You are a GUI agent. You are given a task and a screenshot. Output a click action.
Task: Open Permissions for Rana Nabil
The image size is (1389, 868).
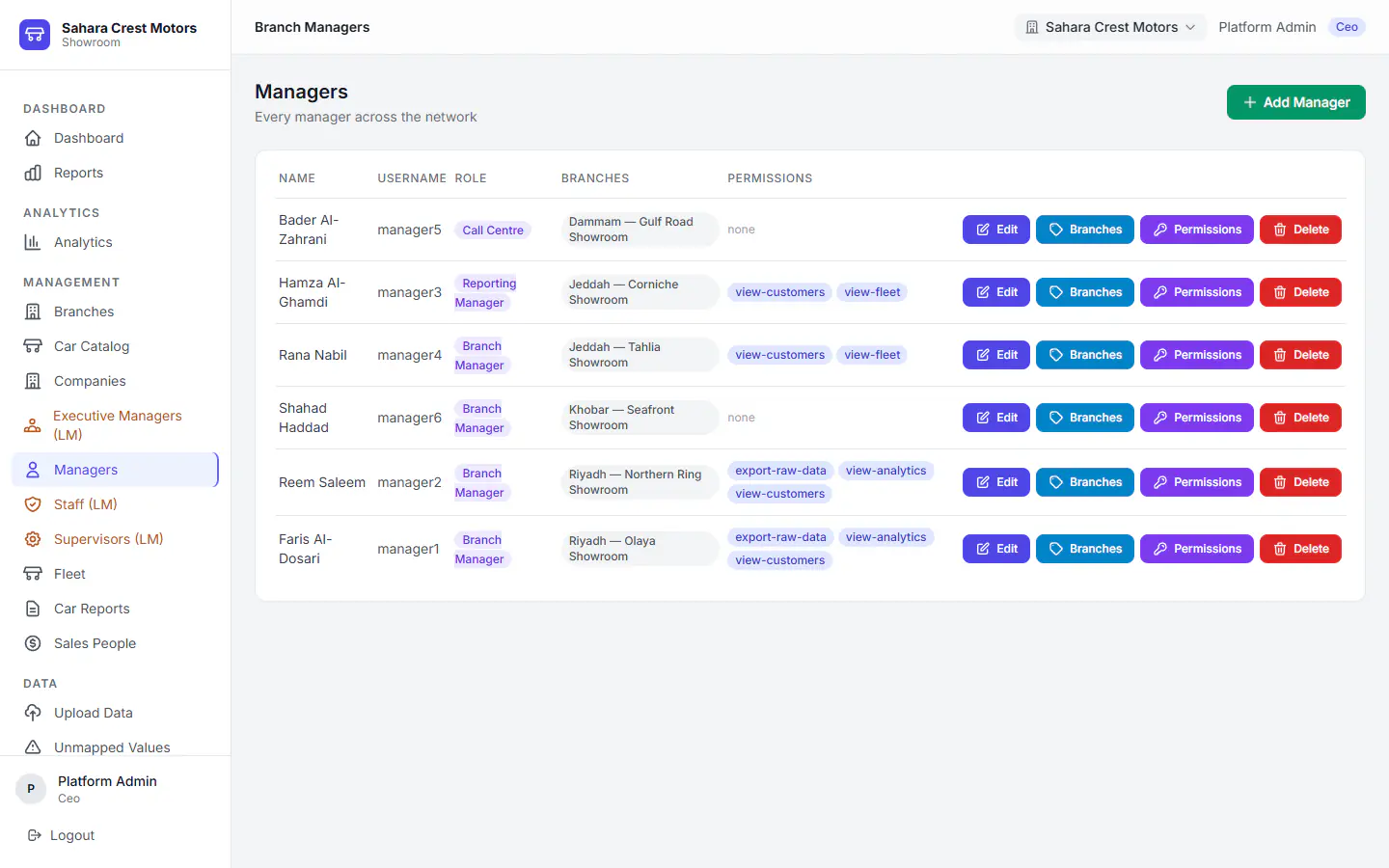coord(1196,355)
